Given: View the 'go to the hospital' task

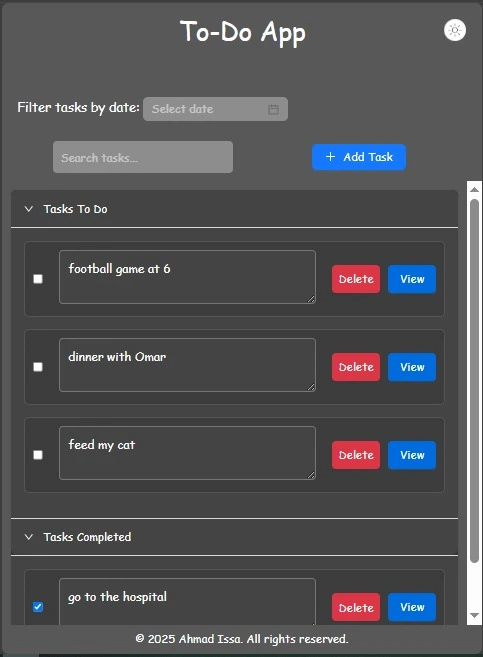Looking at the screenshot, I should click(x=412, y=607).
